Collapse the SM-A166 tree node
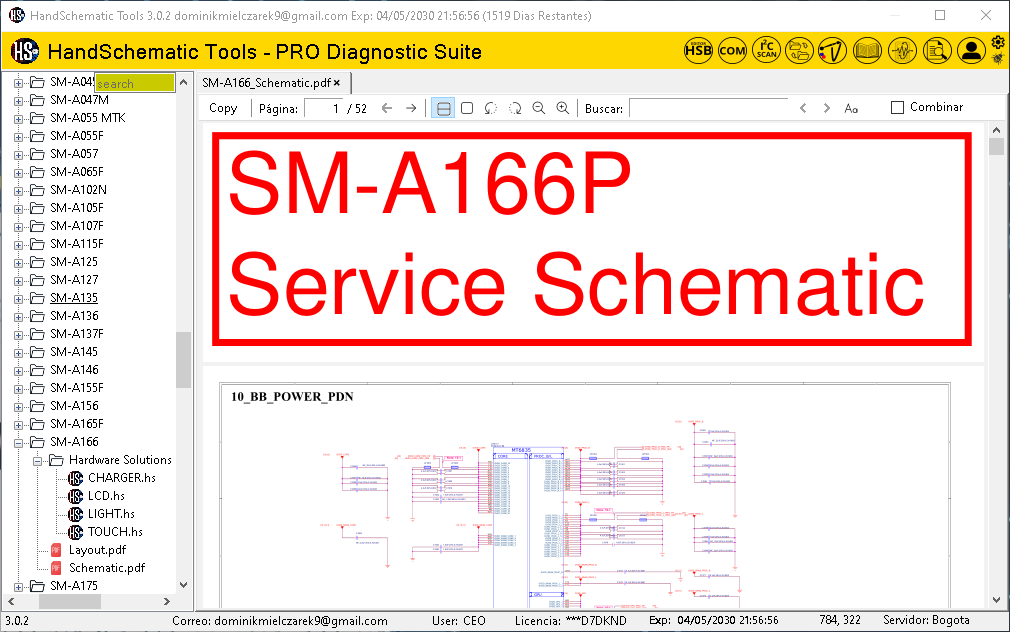The height and width of the screenshot is (632, 1010). click(19, 443)
